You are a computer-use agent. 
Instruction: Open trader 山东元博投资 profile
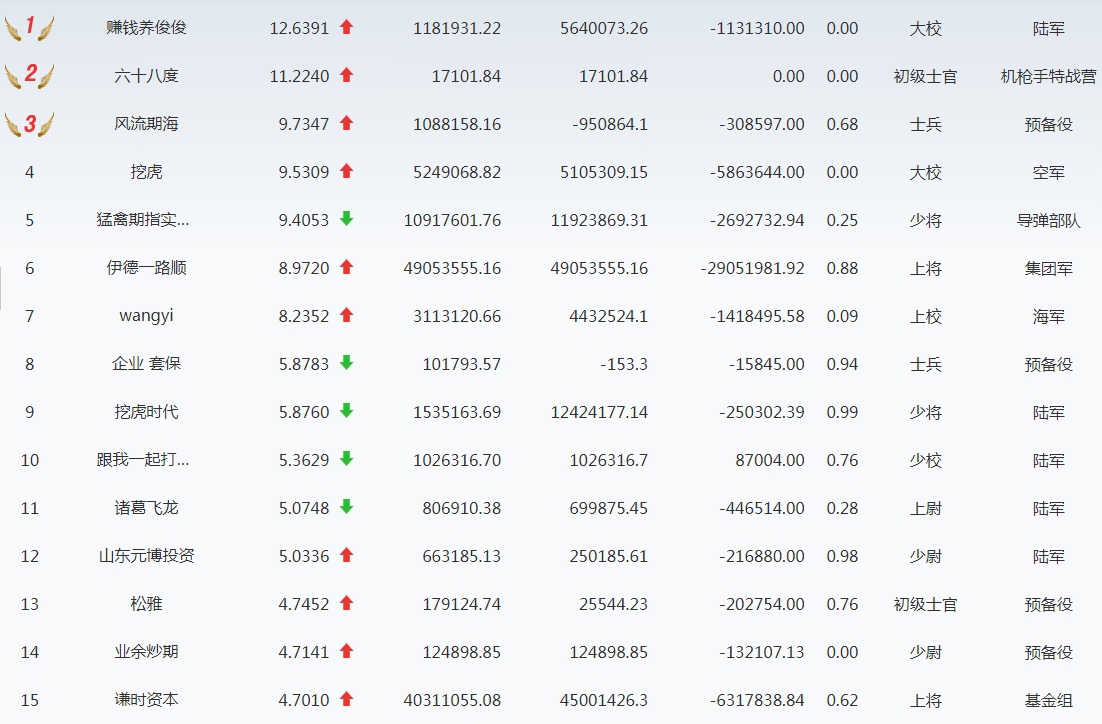(x=146, y=555)
